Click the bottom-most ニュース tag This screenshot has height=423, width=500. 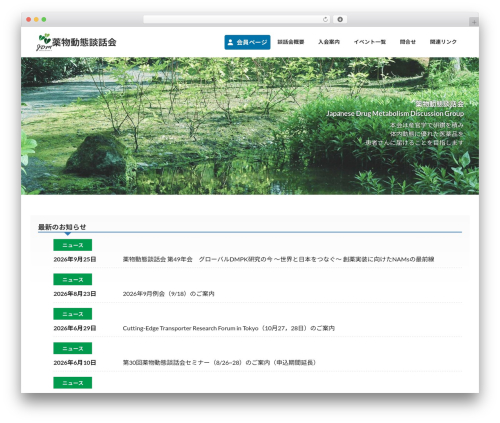(73, 383)
